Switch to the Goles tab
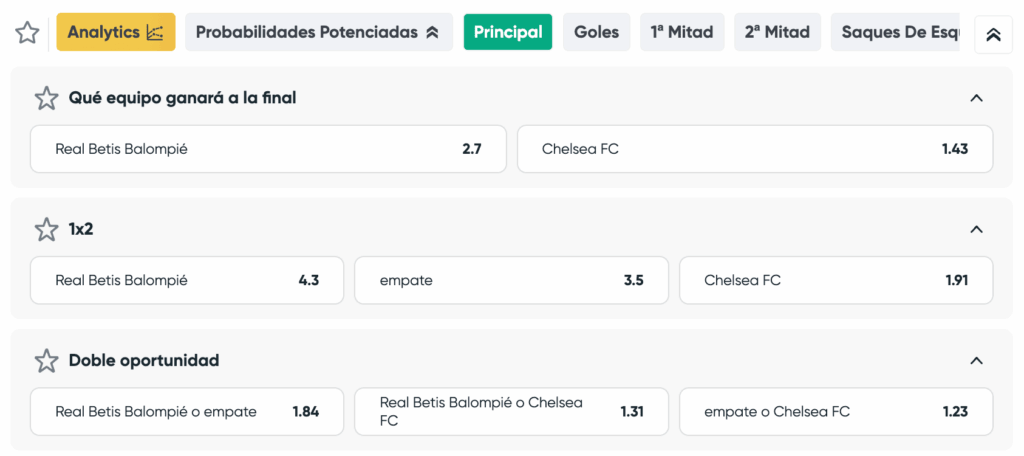The width and height of the screenshot is (1024, 456). [x=597, y=32]
